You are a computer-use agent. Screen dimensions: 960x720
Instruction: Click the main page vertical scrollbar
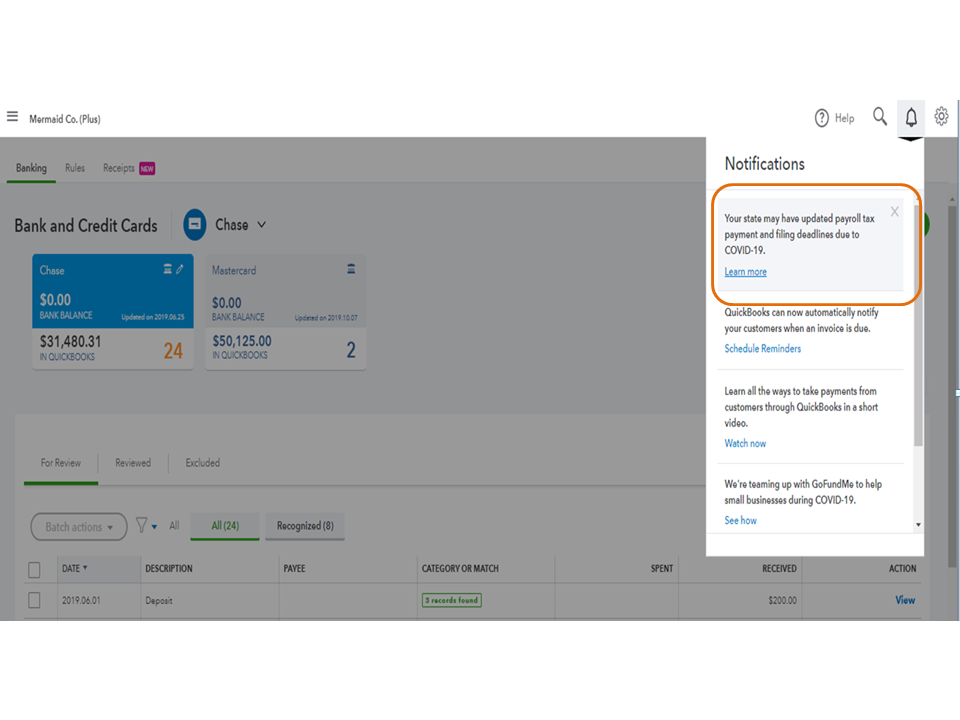(x=952, y=386)
